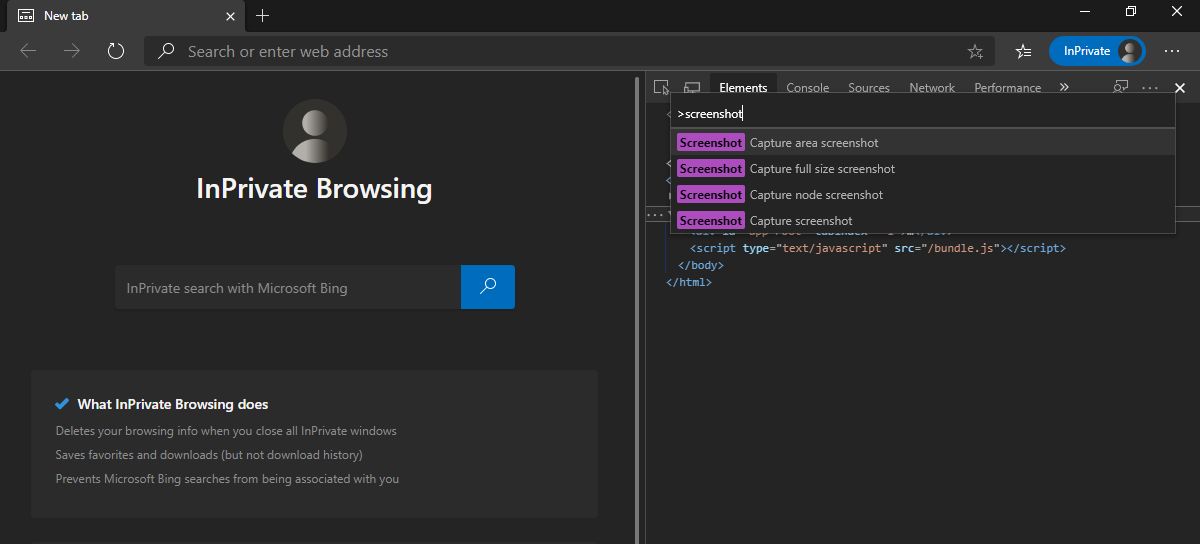The width and height of the screenshot is (1200, 544).
Task: Click Saves favorites and downloads text line
Action: [x=209, y=455]
